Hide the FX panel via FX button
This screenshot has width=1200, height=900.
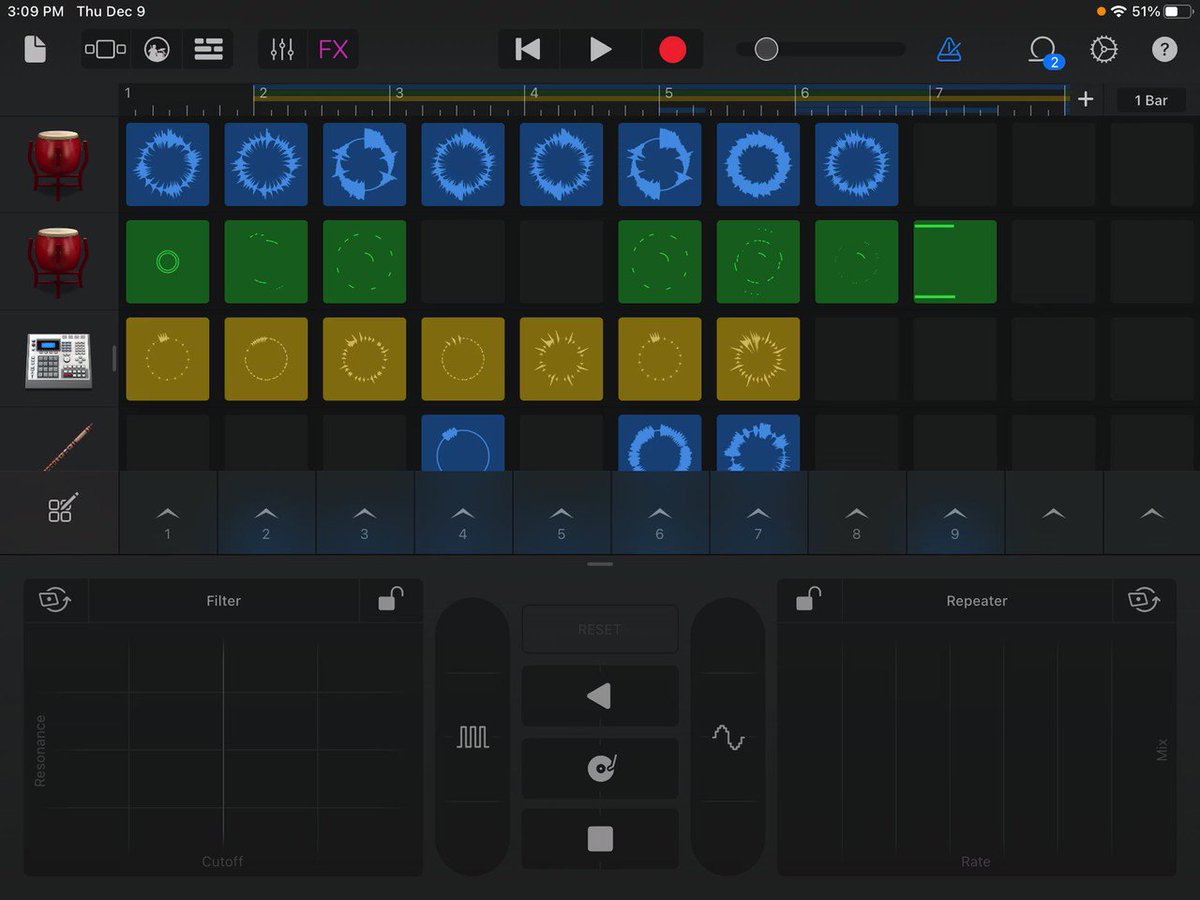(x=333, y=49)
